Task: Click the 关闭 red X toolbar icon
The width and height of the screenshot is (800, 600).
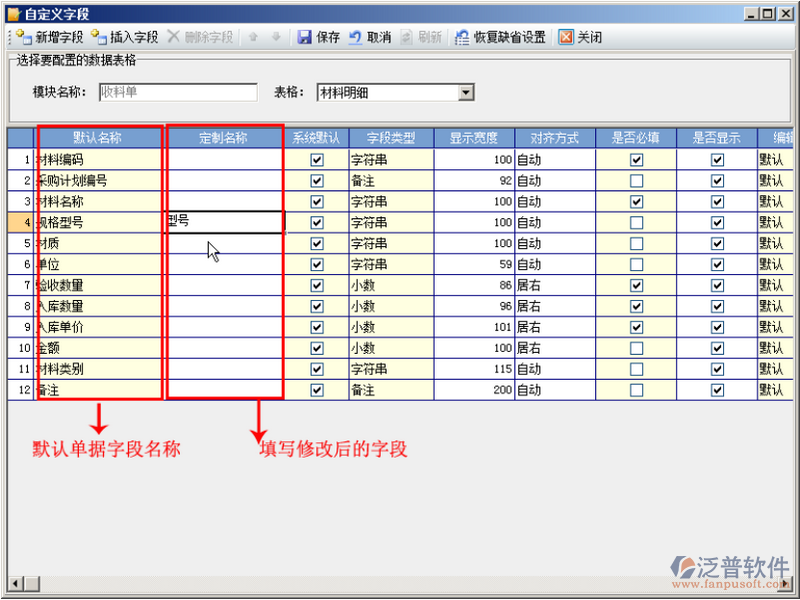Action: [566, 37]
